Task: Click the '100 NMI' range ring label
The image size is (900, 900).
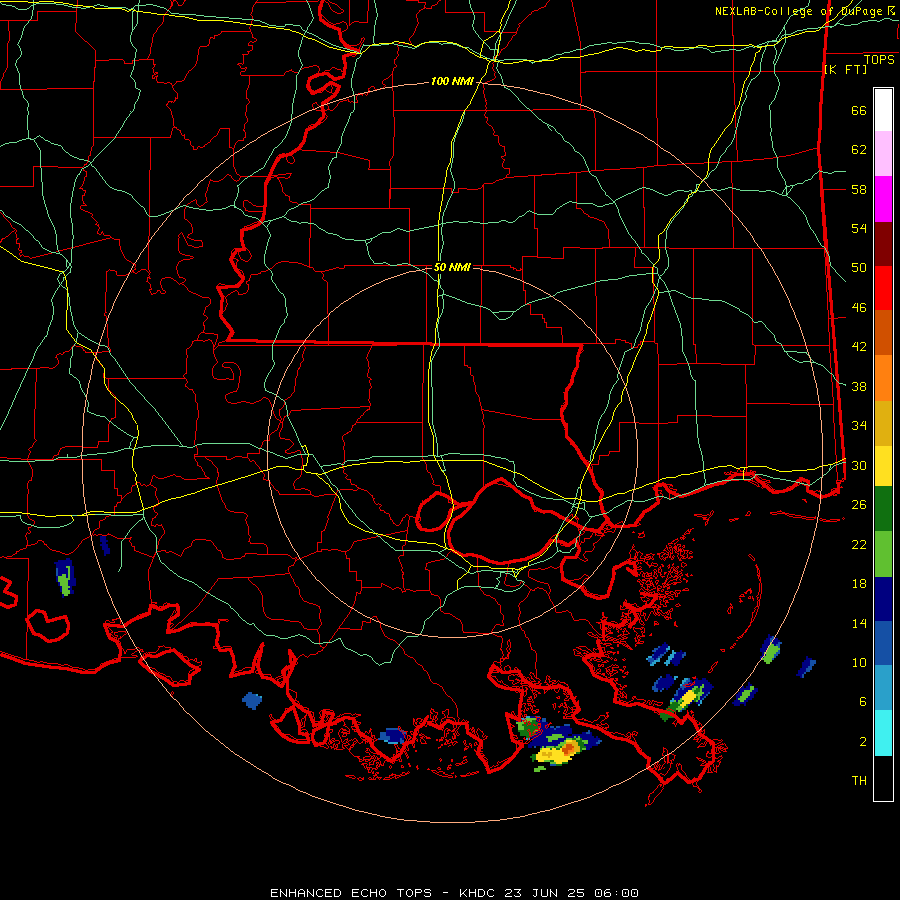Action: tap(452, 82)
